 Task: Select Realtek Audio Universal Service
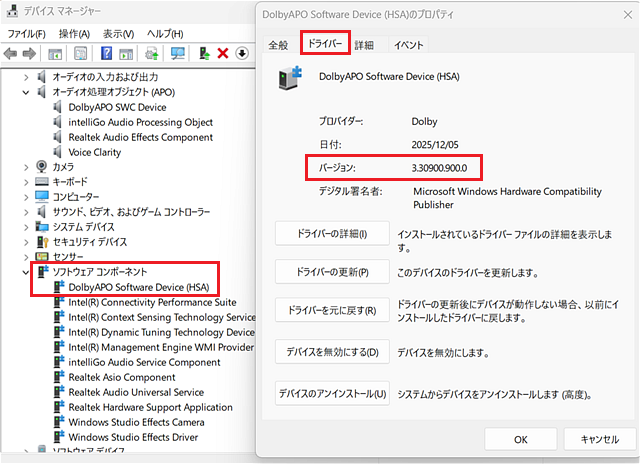click(x=136, y=392)
